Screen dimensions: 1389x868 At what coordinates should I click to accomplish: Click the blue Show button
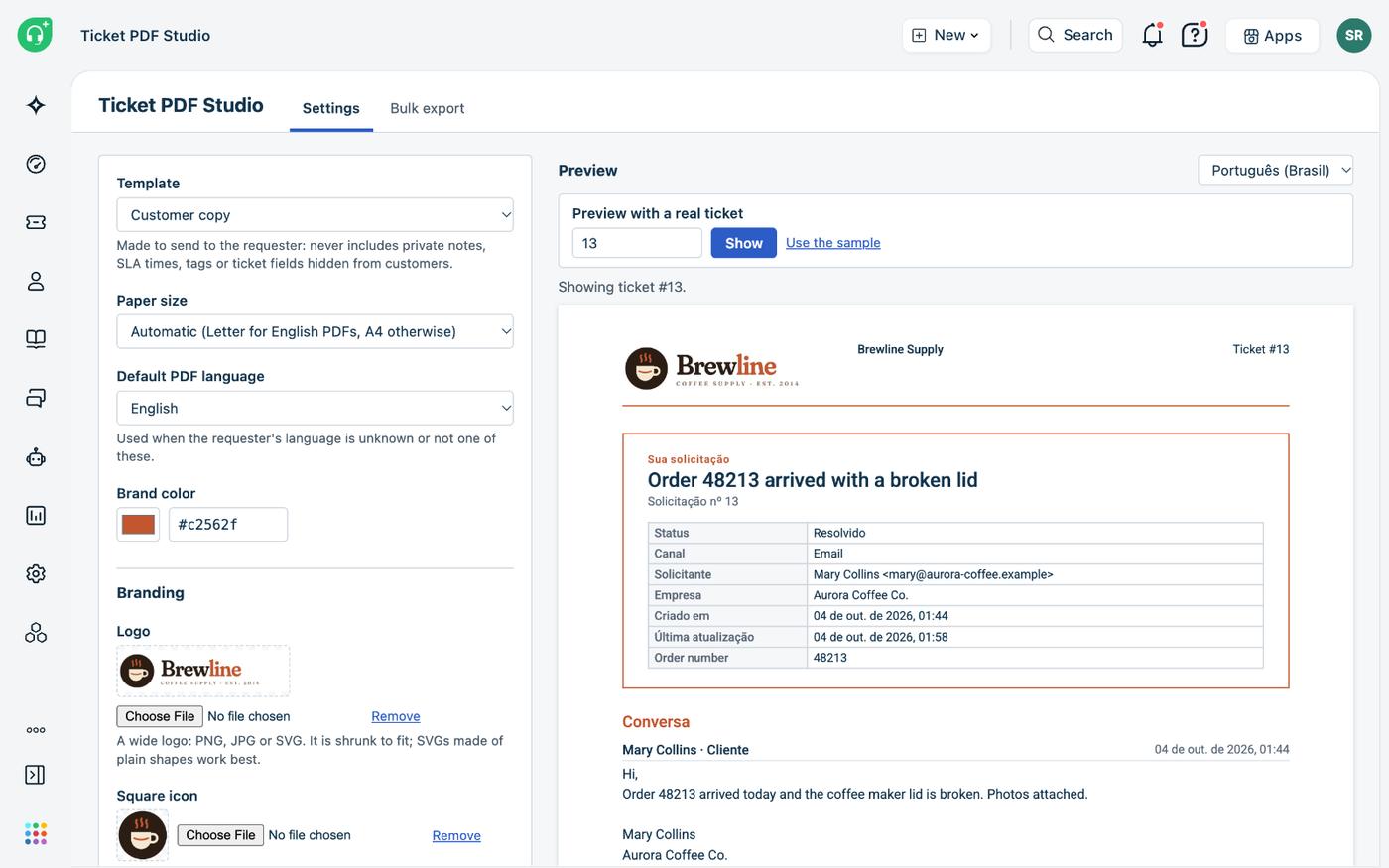pyautogui.click(x=743, y=243)
